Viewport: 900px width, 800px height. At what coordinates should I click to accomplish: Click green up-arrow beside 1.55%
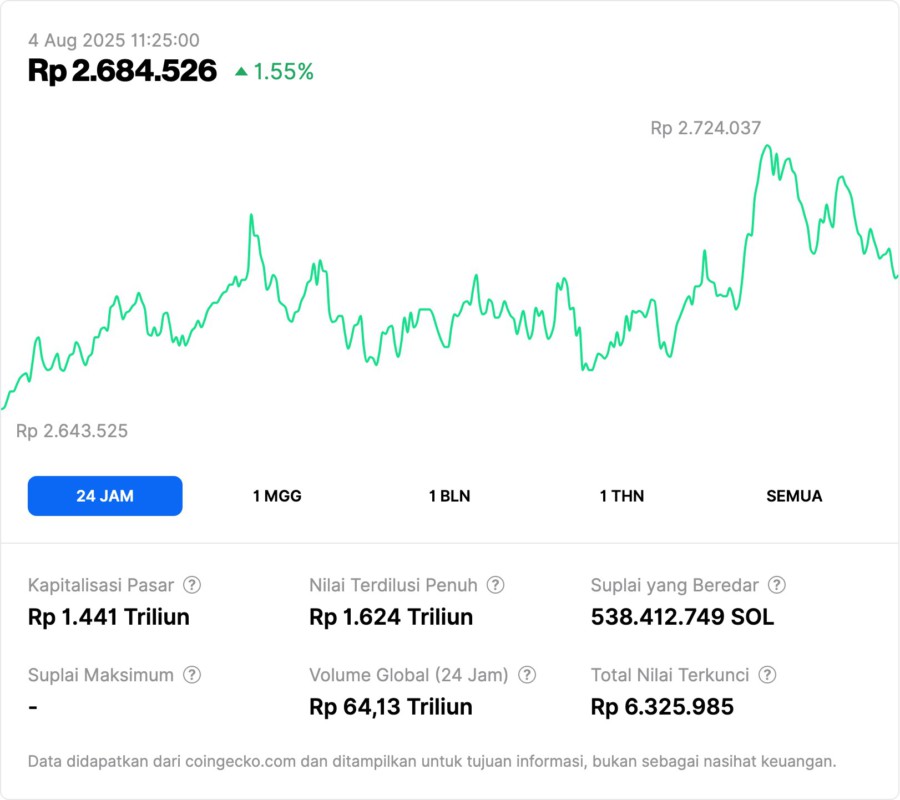(241, 72)
